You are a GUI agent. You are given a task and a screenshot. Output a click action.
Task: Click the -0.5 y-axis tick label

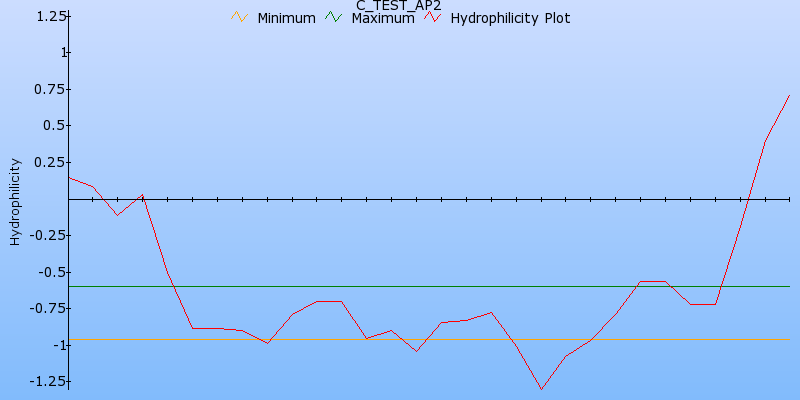[52, 272]
